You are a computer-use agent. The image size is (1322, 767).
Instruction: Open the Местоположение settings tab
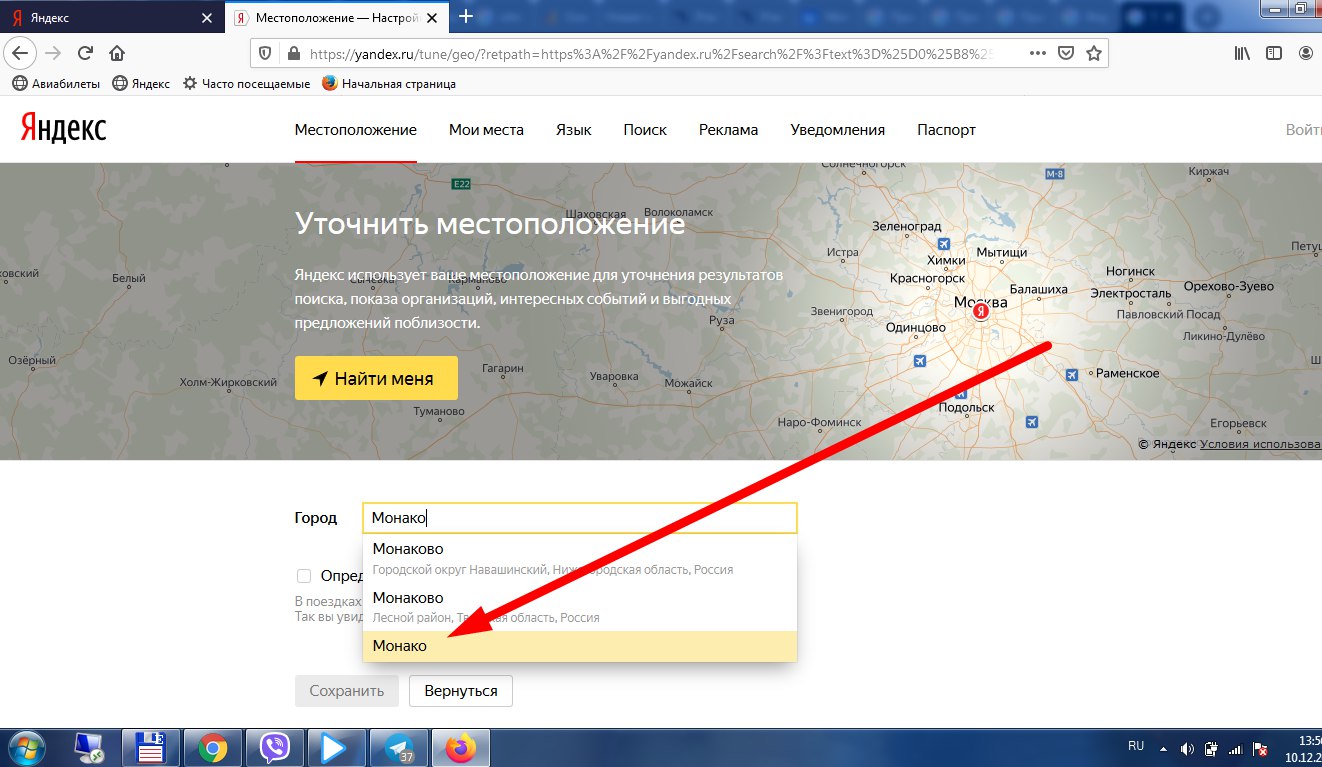click(355, 130)
